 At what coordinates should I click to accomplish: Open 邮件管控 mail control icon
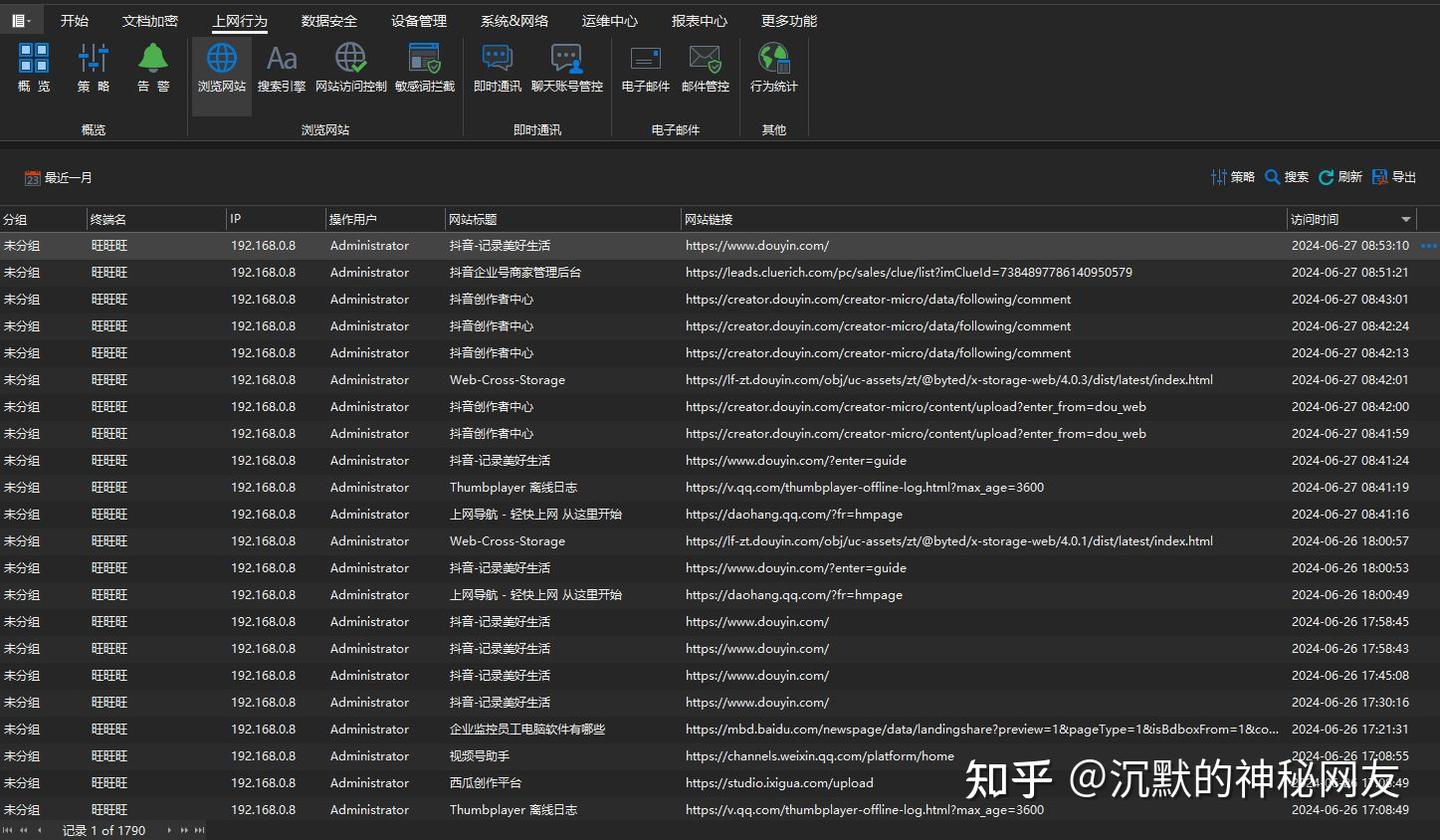(706, 68)
